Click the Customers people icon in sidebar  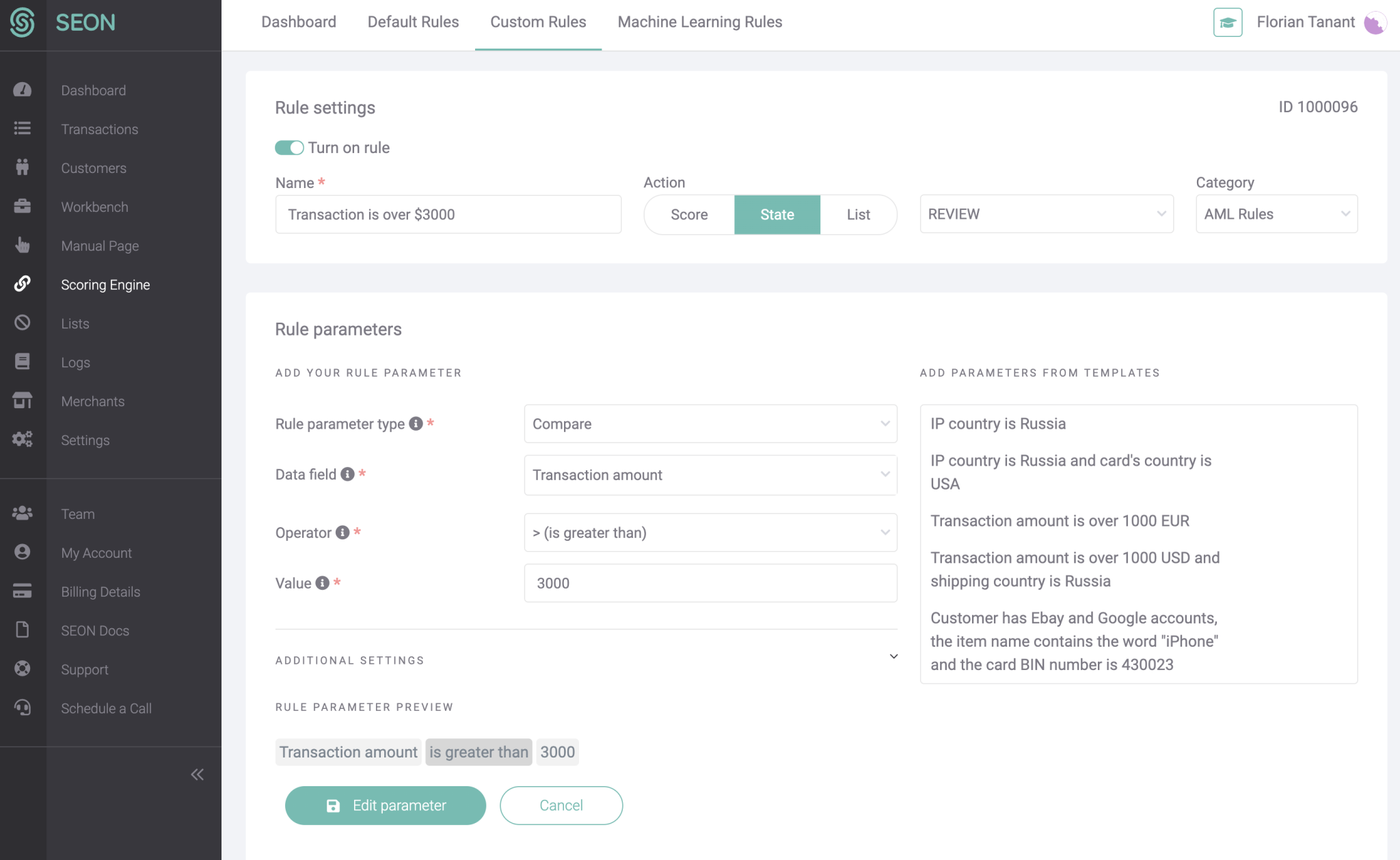[23, 167]
